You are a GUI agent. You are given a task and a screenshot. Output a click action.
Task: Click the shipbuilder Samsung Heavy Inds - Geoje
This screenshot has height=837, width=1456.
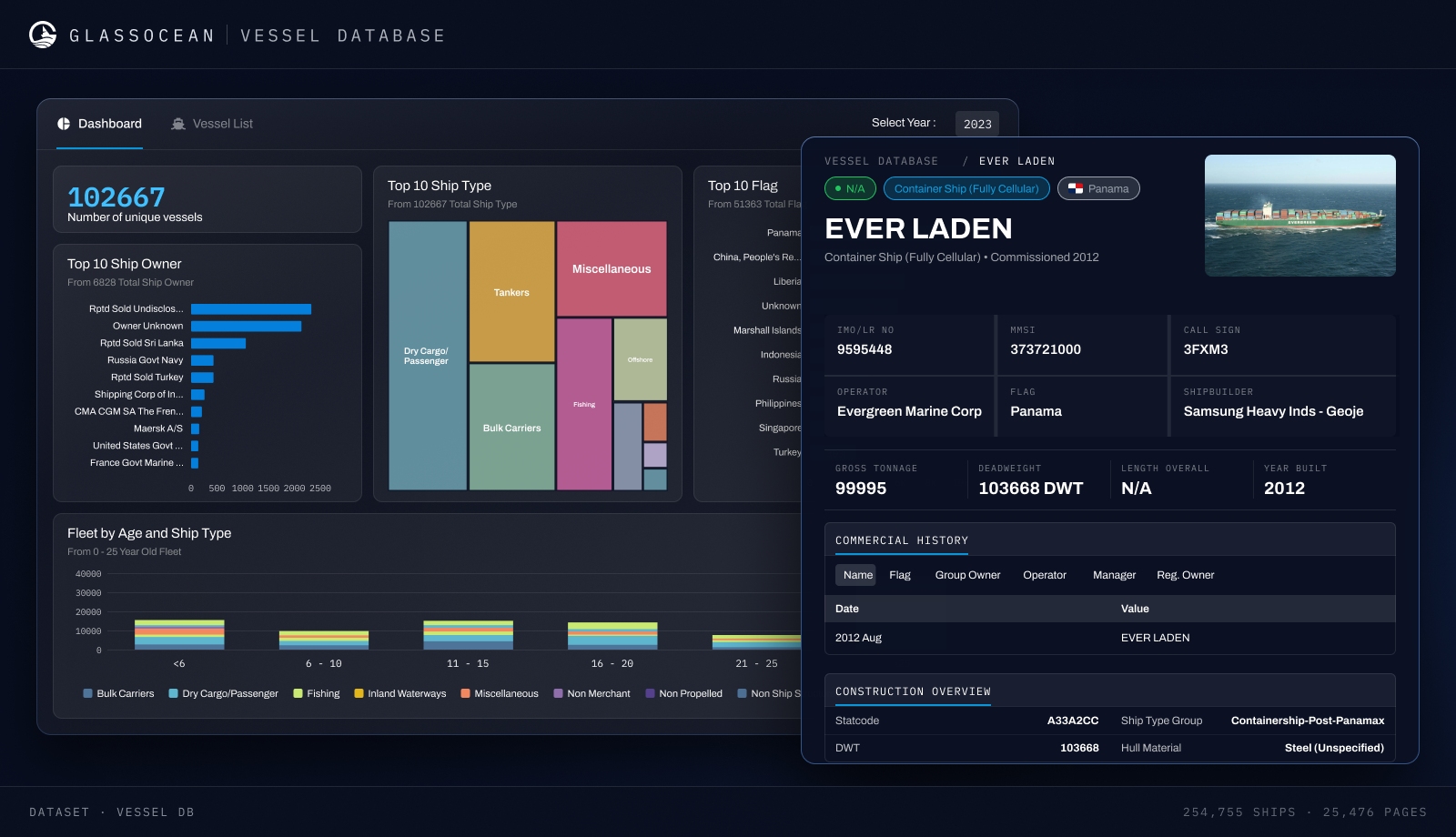click(x=1273, y=411)
